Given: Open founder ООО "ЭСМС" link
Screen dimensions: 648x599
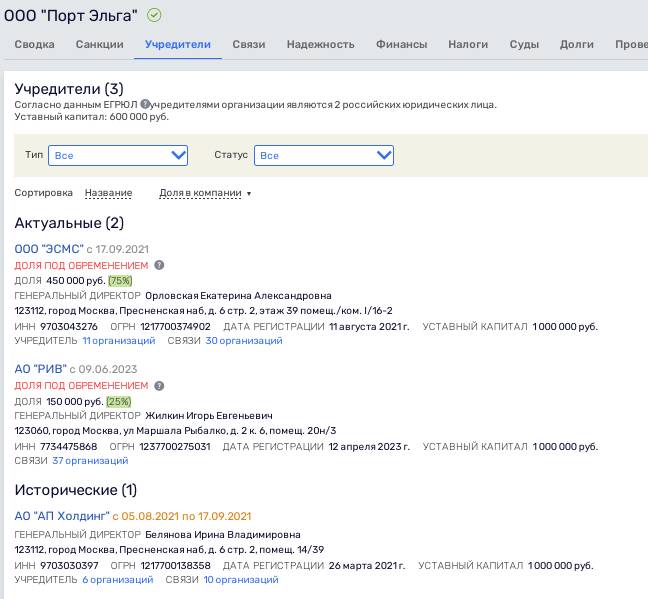Looking at the screenshot, I should 49,249.
